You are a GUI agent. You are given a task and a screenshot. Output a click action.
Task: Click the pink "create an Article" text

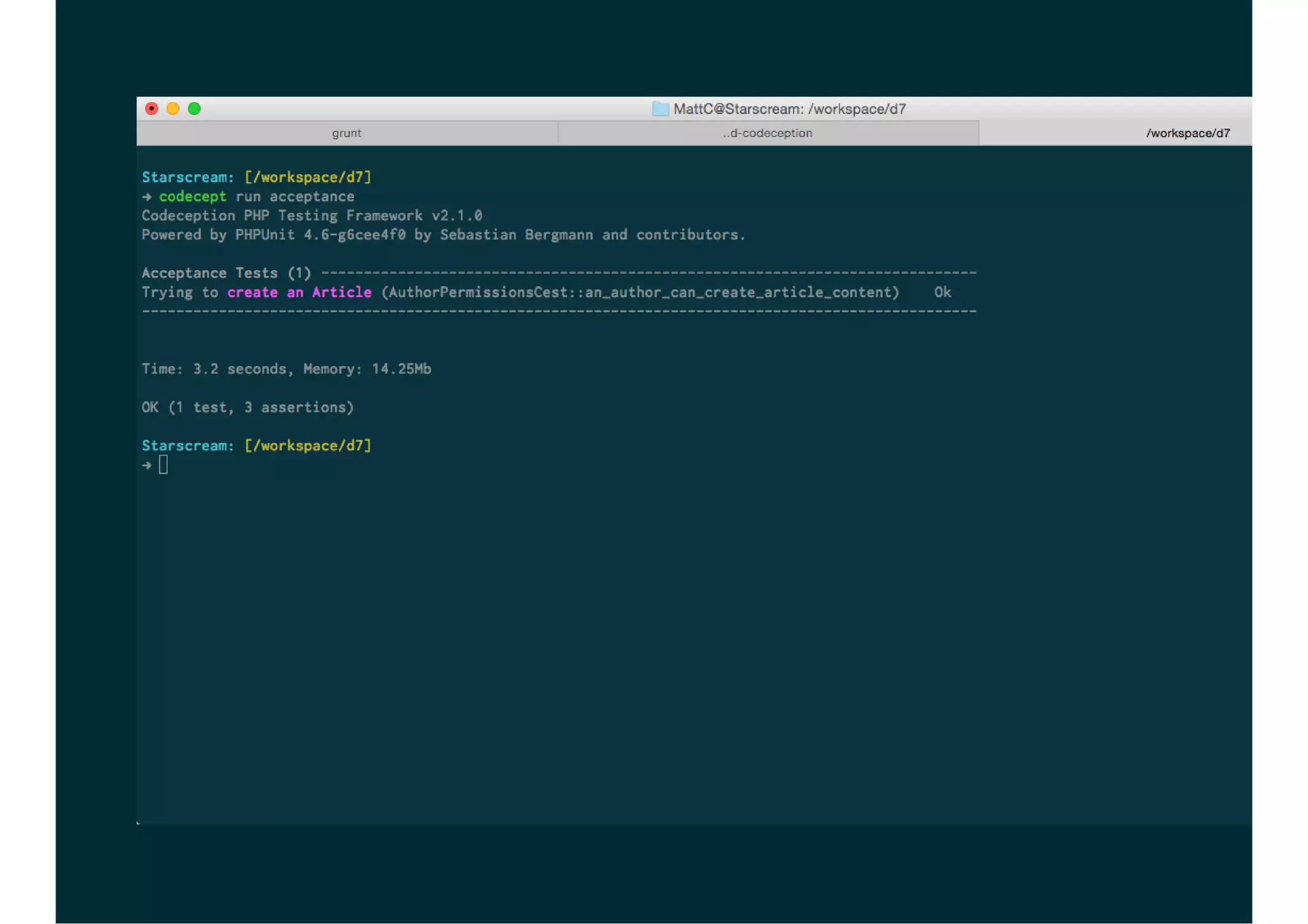pyautogui.click(x=299, y=292)
